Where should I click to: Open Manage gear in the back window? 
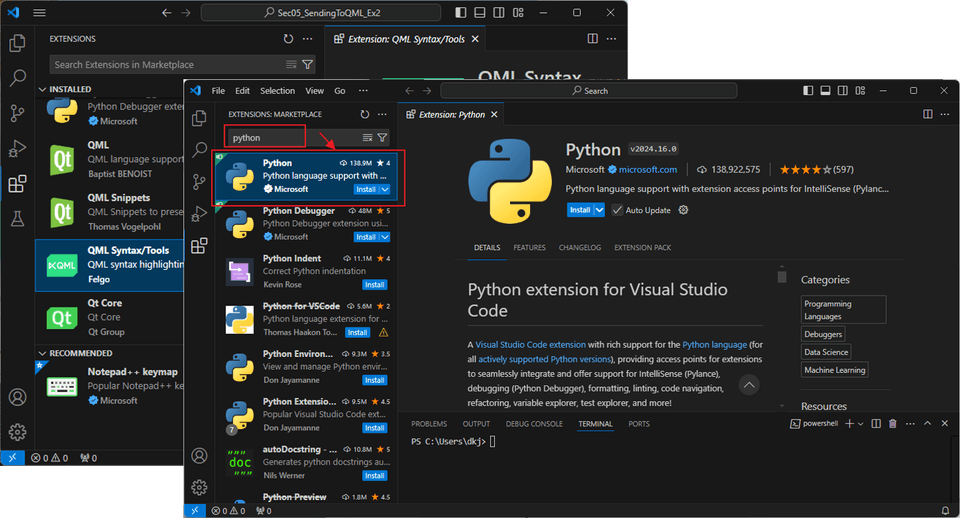tap(18, 432)
